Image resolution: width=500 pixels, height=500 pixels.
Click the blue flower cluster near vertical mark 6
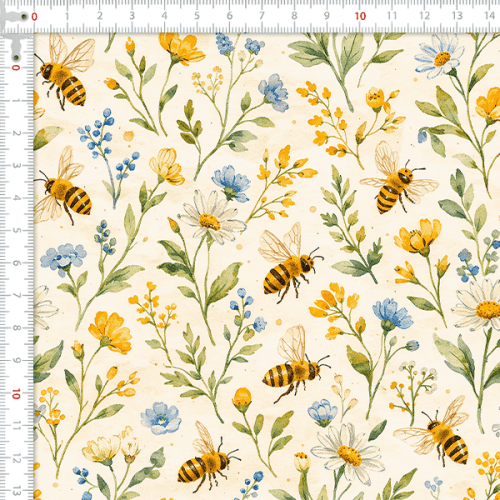click(63, 259)
